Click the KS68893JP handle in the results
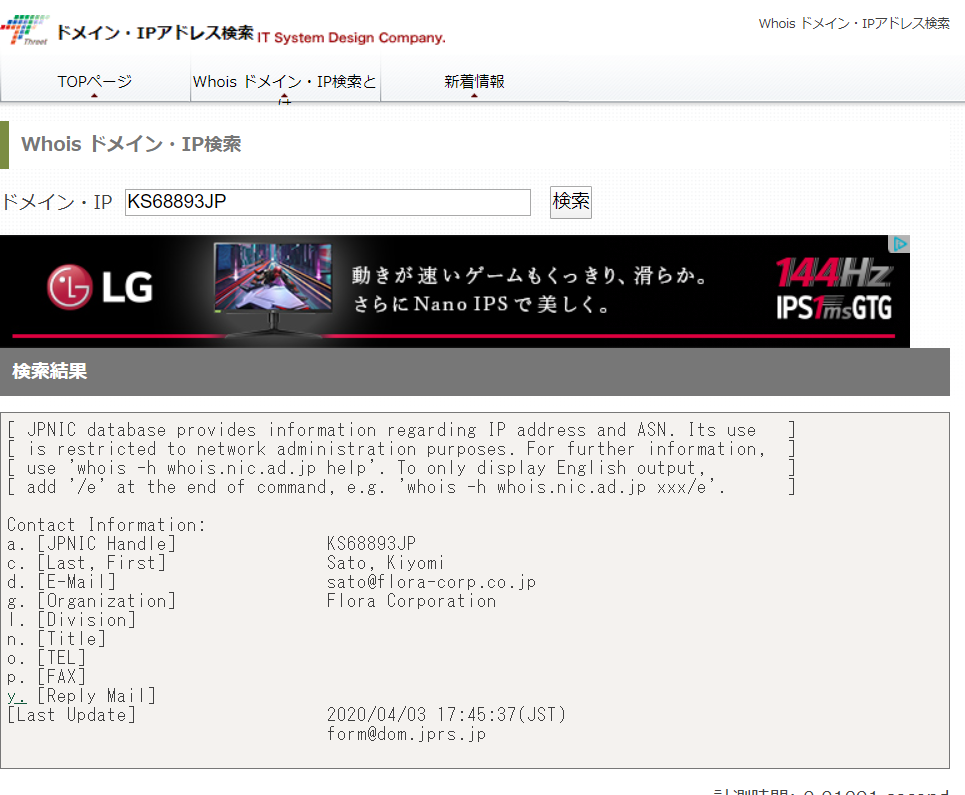 371,544
